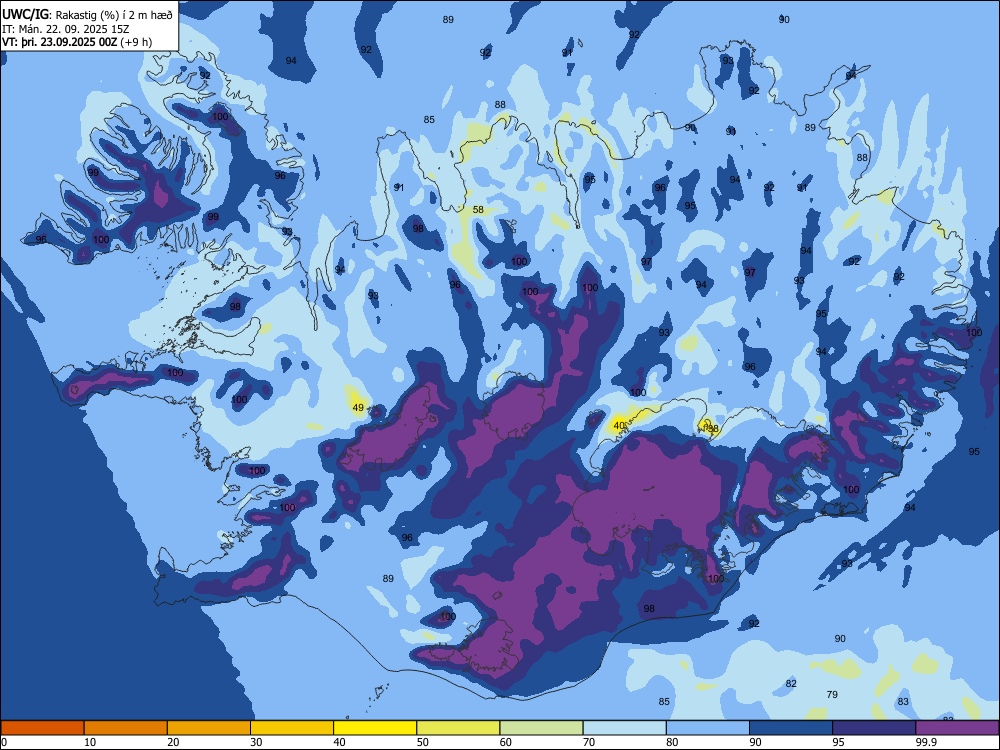The width and height of the screenshot is (1000, 750).
Task: Select the purple above-99.9 legend swatch
Action: point(957,728)
